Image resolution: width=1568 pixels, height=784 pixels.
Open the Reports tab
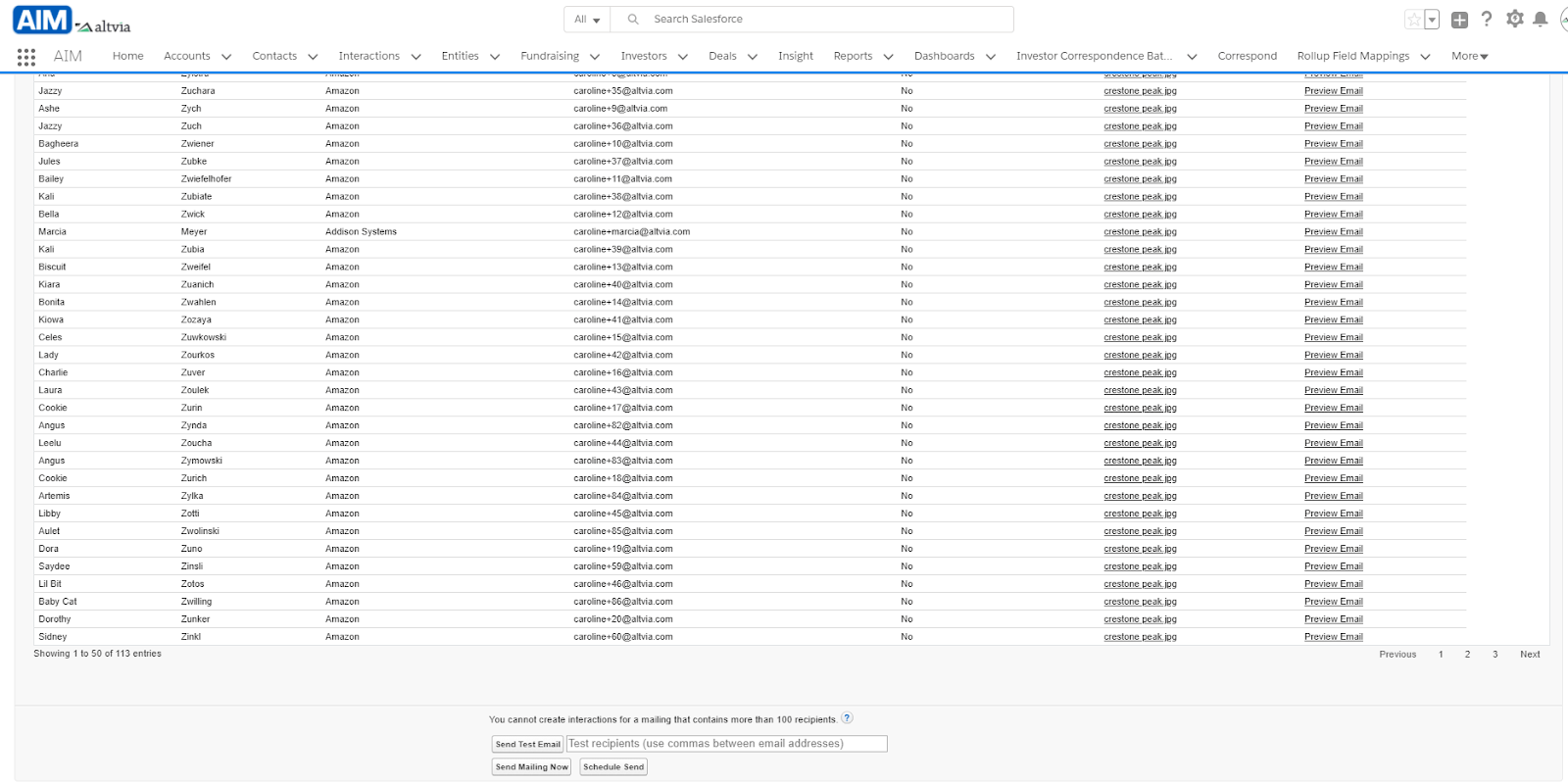(853, 56)
